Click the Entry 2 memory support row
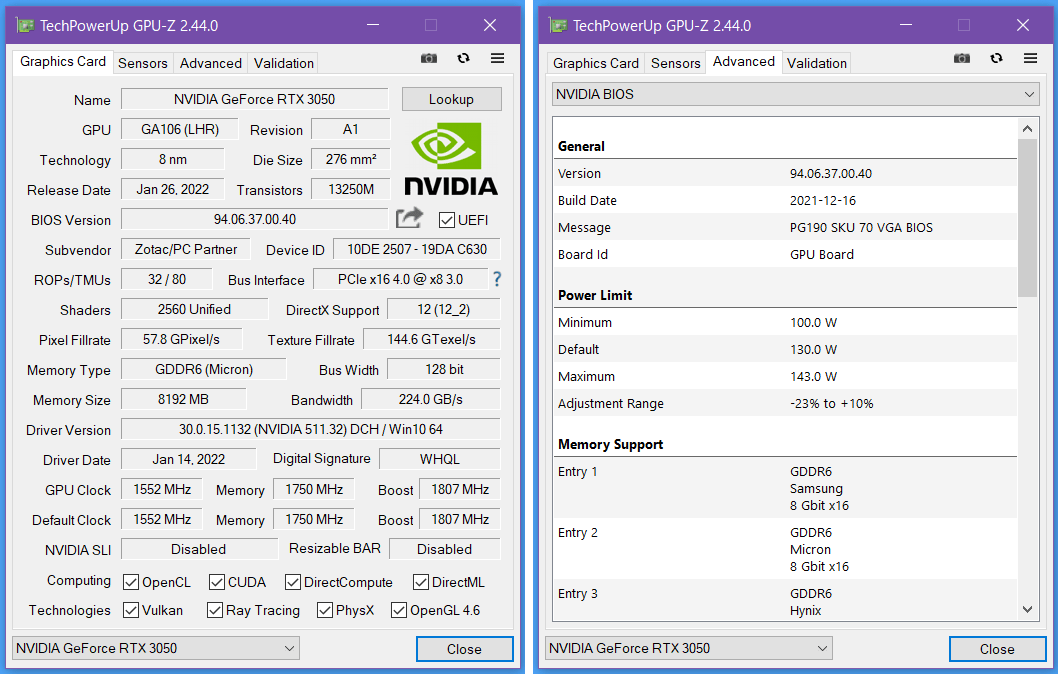The width and height of the screenshot is (1058, 674). pos(785,549)
